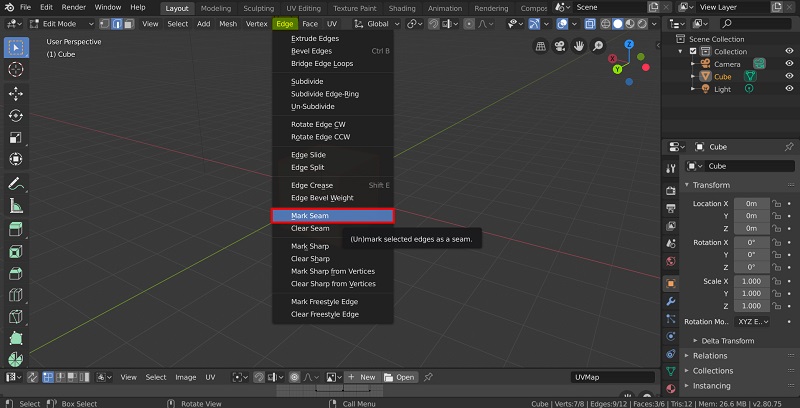Screen dimensions: 800x408
Task: Pick the Scale tool
Action: click(x=16, y=137)
